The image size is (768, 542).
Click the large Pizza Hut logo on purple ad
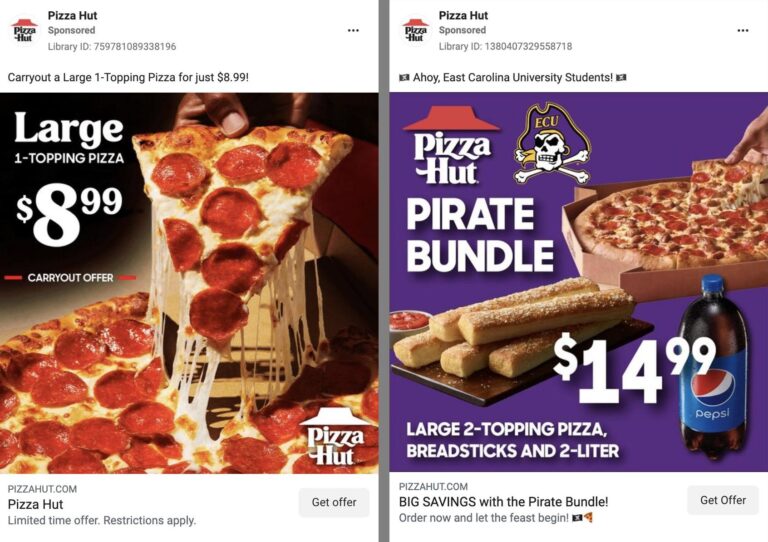(452, 145)
